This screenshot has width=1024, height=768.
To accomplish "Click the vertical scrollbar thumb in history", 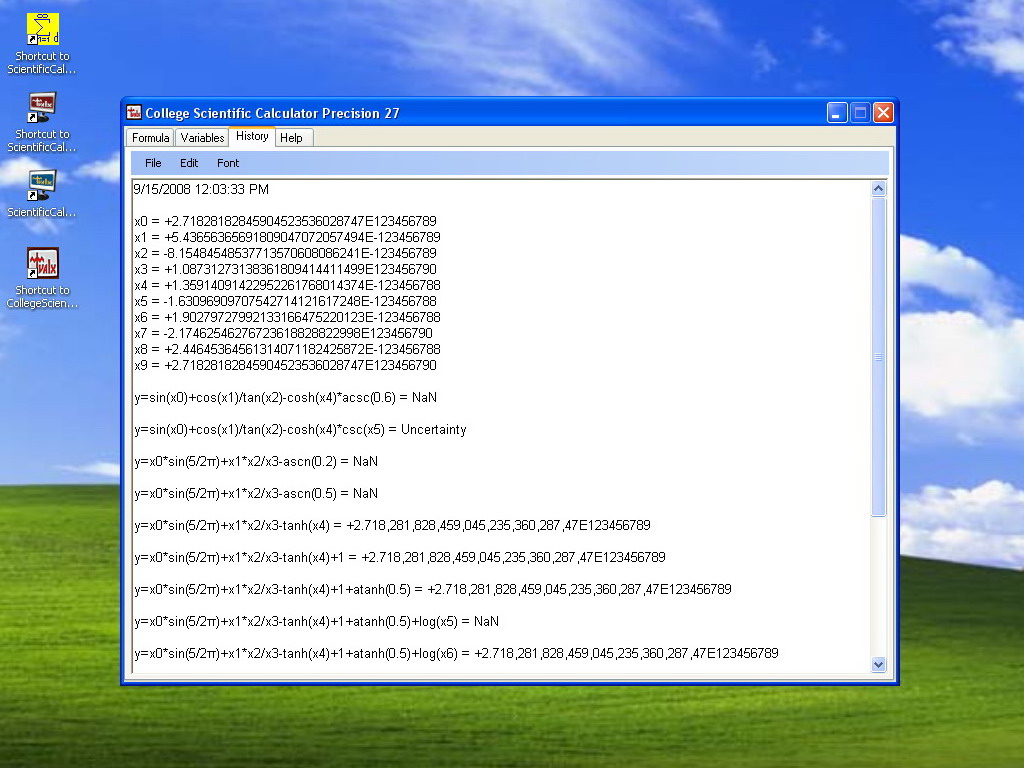I will click(x=878, y=357).
